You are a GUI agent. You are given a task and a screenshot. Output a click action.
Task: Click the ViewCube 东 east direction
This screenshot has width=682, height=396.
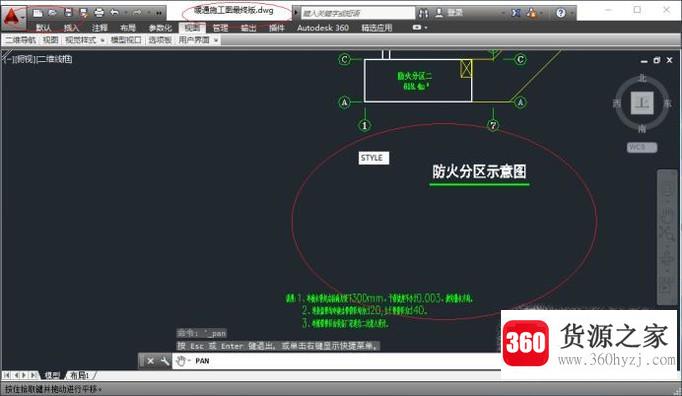(668, 104)
